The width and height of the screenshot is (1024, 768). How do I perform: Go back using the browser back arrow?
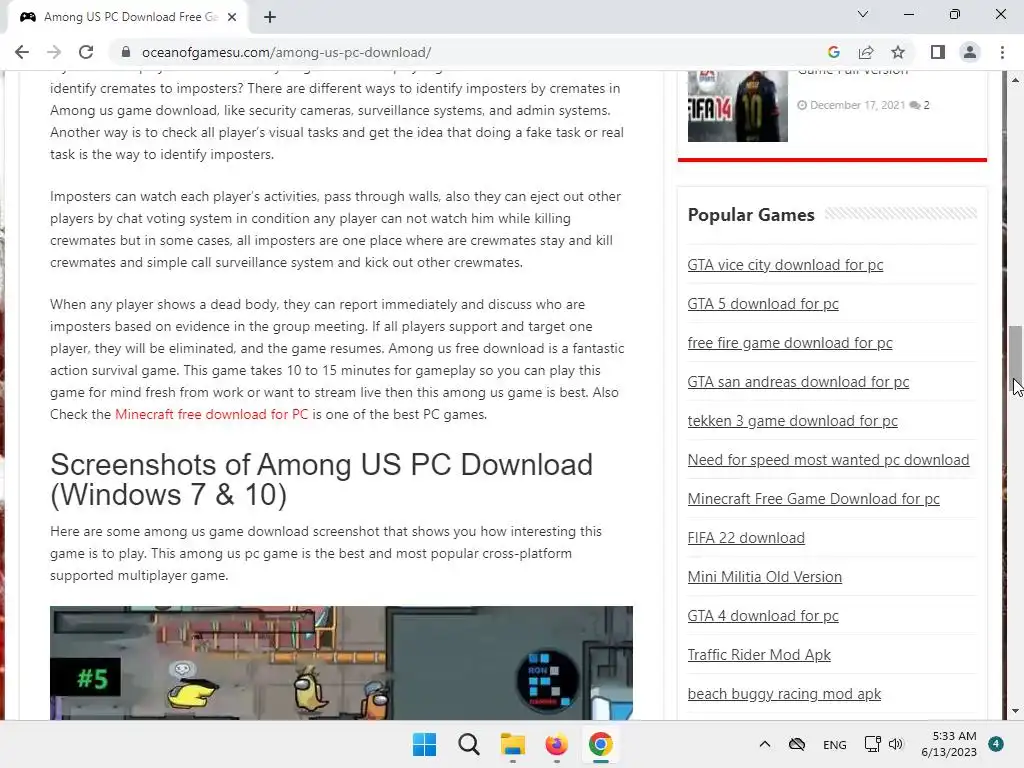(22, 52)
